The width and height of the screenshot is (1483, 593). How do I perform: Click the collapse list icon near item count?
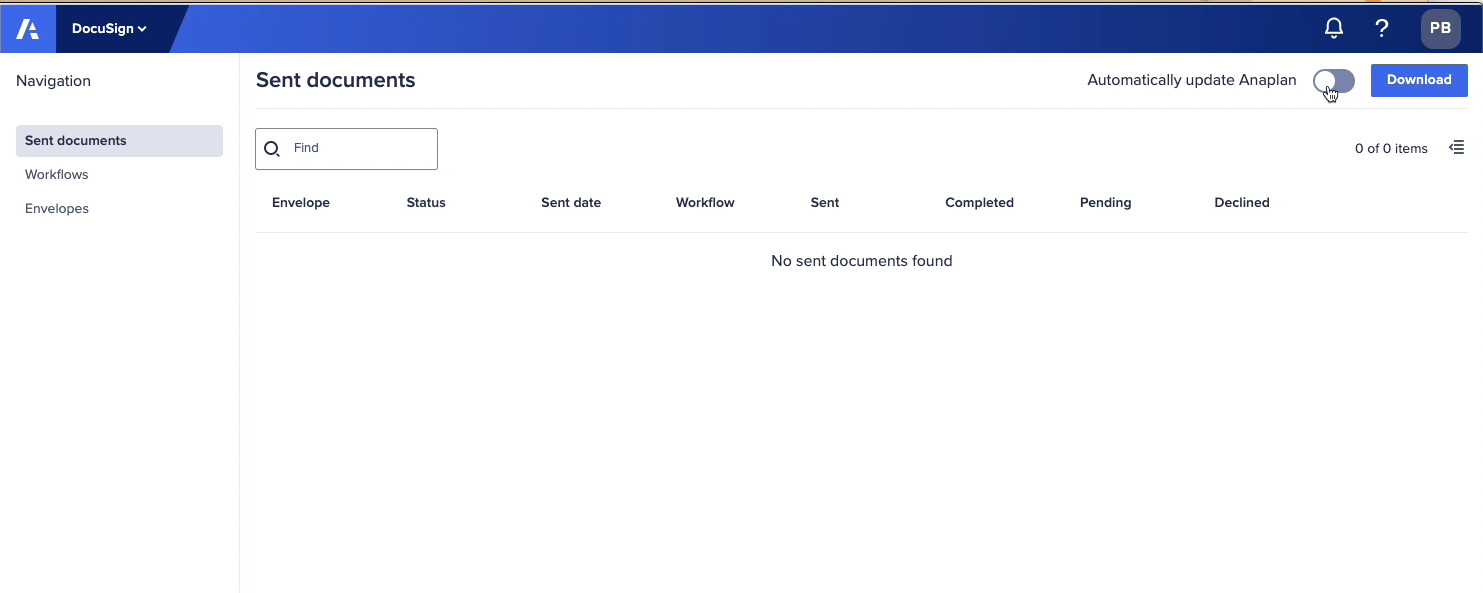pos(1456,147)
